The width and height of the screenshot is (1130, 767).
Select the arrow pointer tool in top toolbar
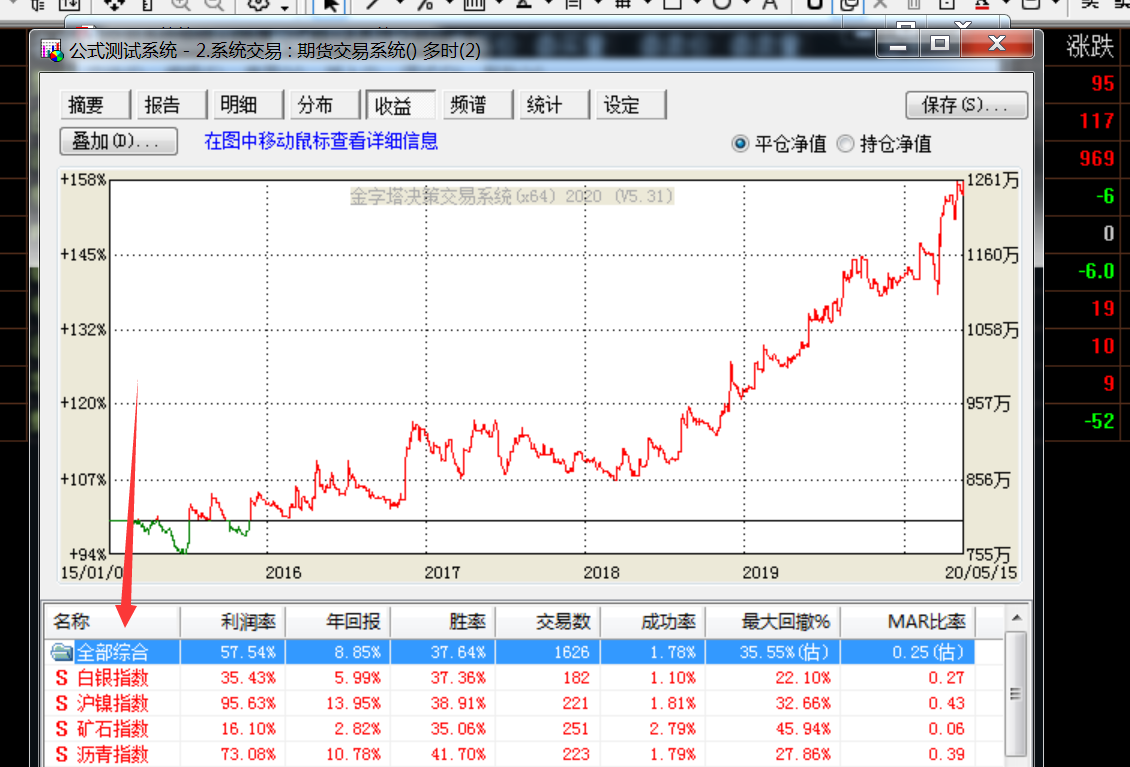tap(331, 5)
